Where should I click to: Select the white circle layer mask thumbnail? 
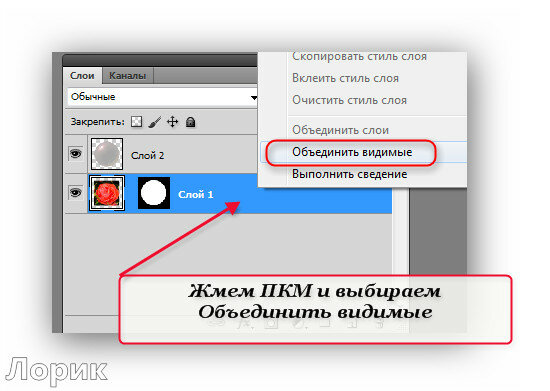pyautogui.click(x=154, y=193)
